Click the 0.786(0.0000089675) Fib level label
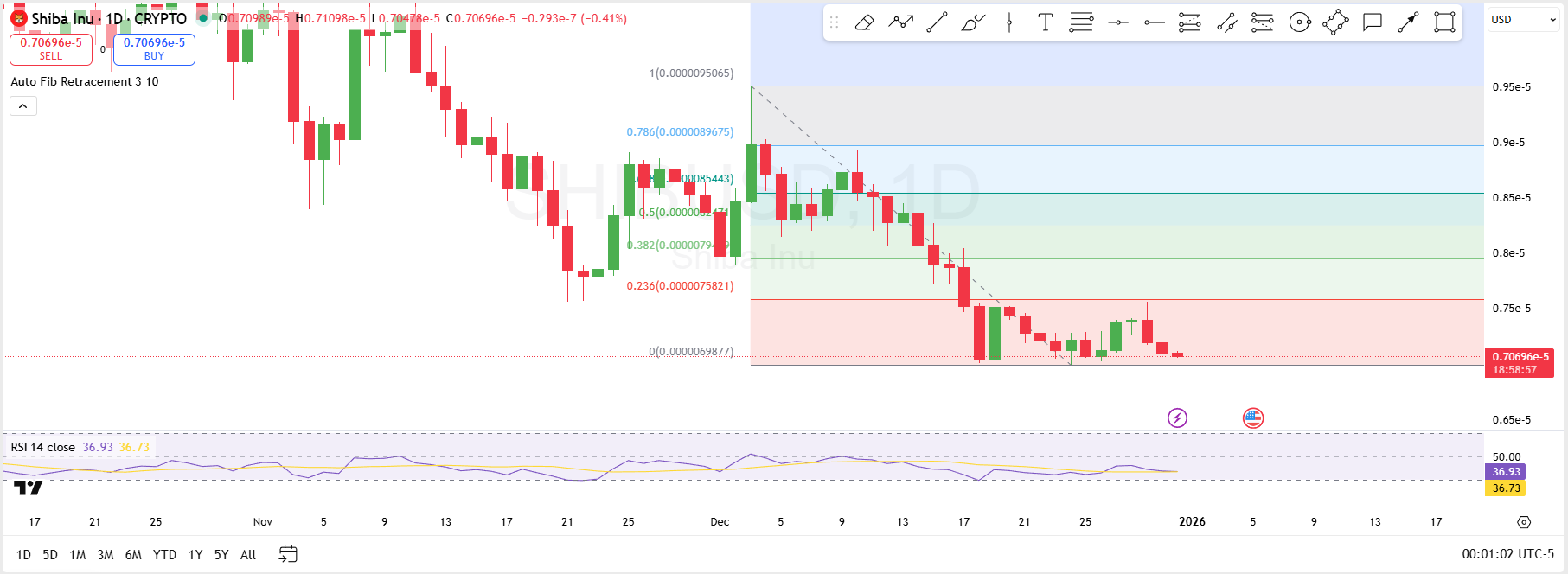 (680, 132)
